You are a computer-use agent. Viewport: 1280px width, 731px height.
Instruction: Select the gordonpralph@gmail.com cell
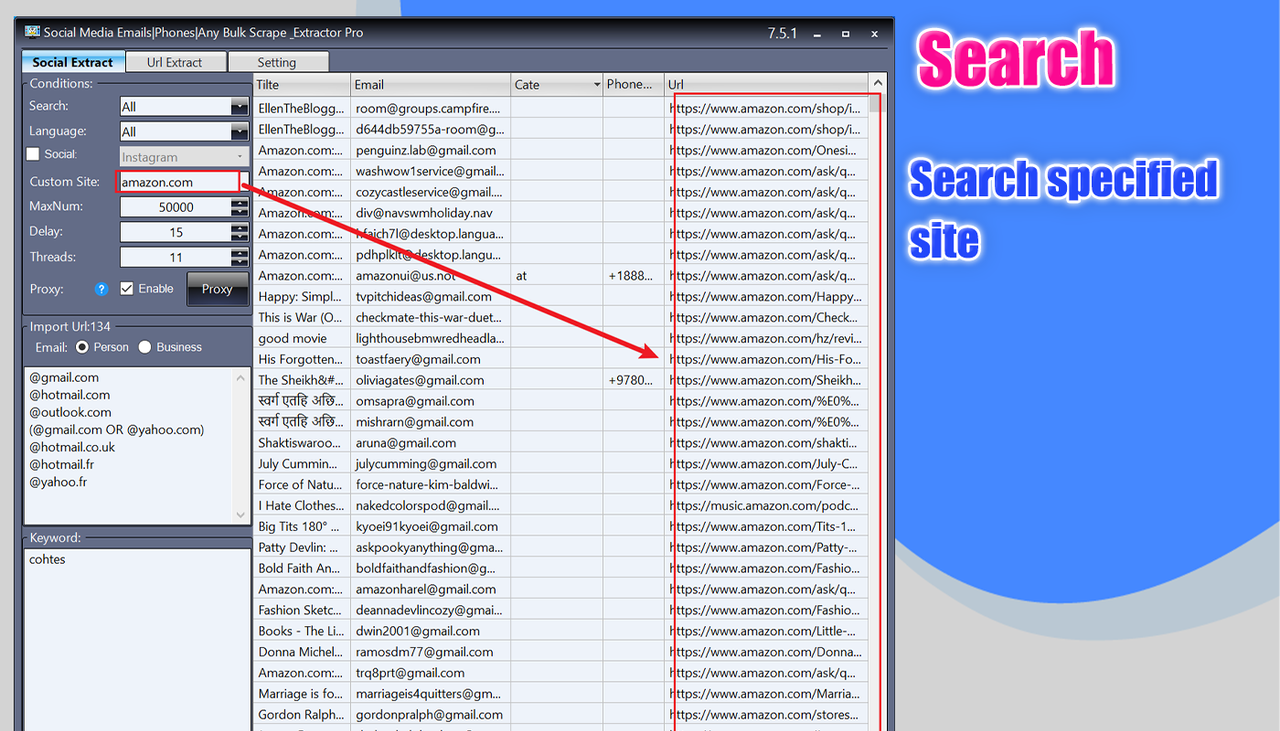point(431,715)
